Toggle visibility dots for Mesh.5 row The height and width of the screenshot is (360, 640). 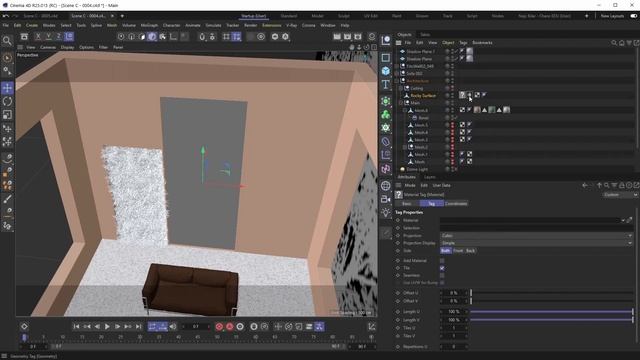tap(452, 125)
